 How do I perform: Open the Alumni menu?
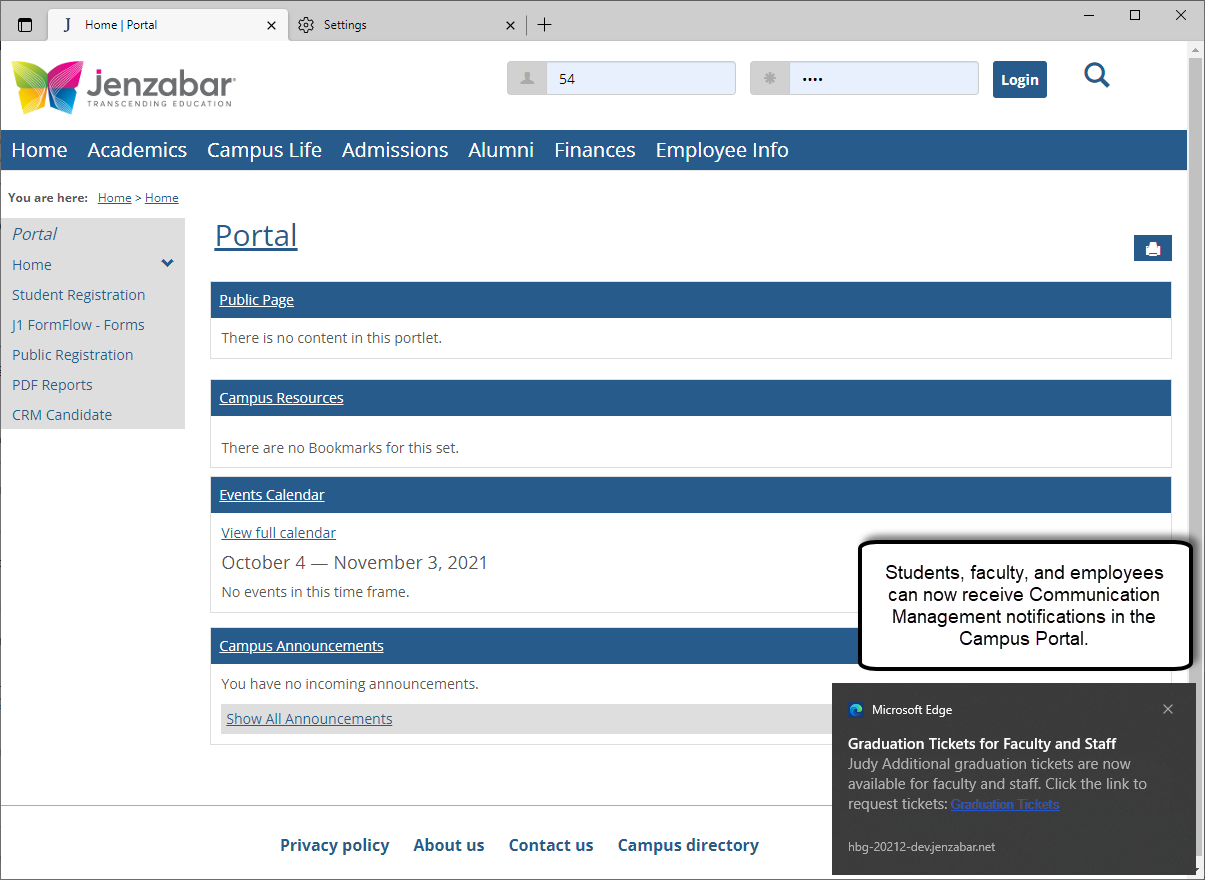pos(501,150)
